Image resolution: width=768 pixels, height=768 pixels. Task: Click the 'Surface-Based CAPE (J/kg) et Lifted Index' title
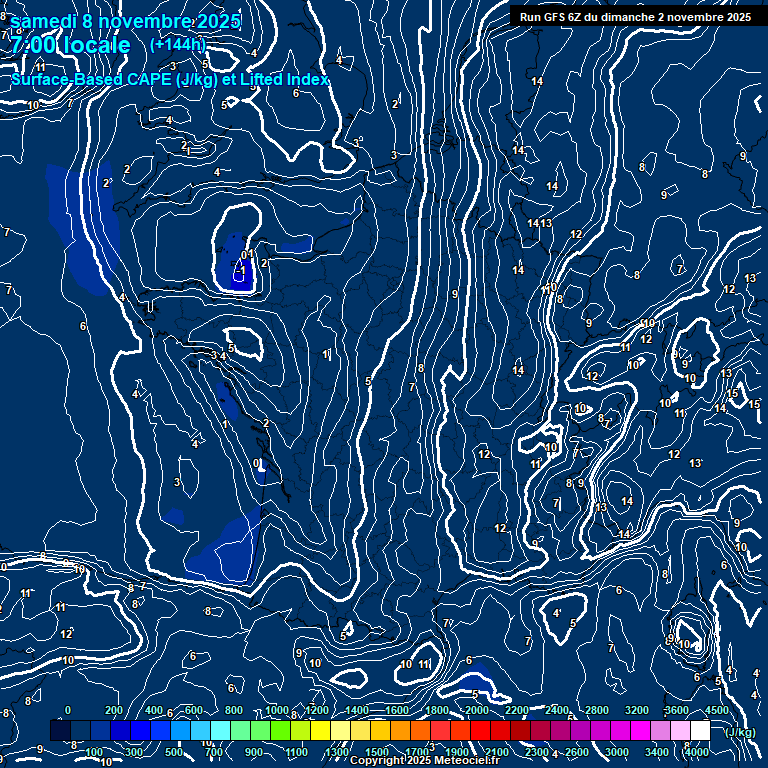click(169, 79)
